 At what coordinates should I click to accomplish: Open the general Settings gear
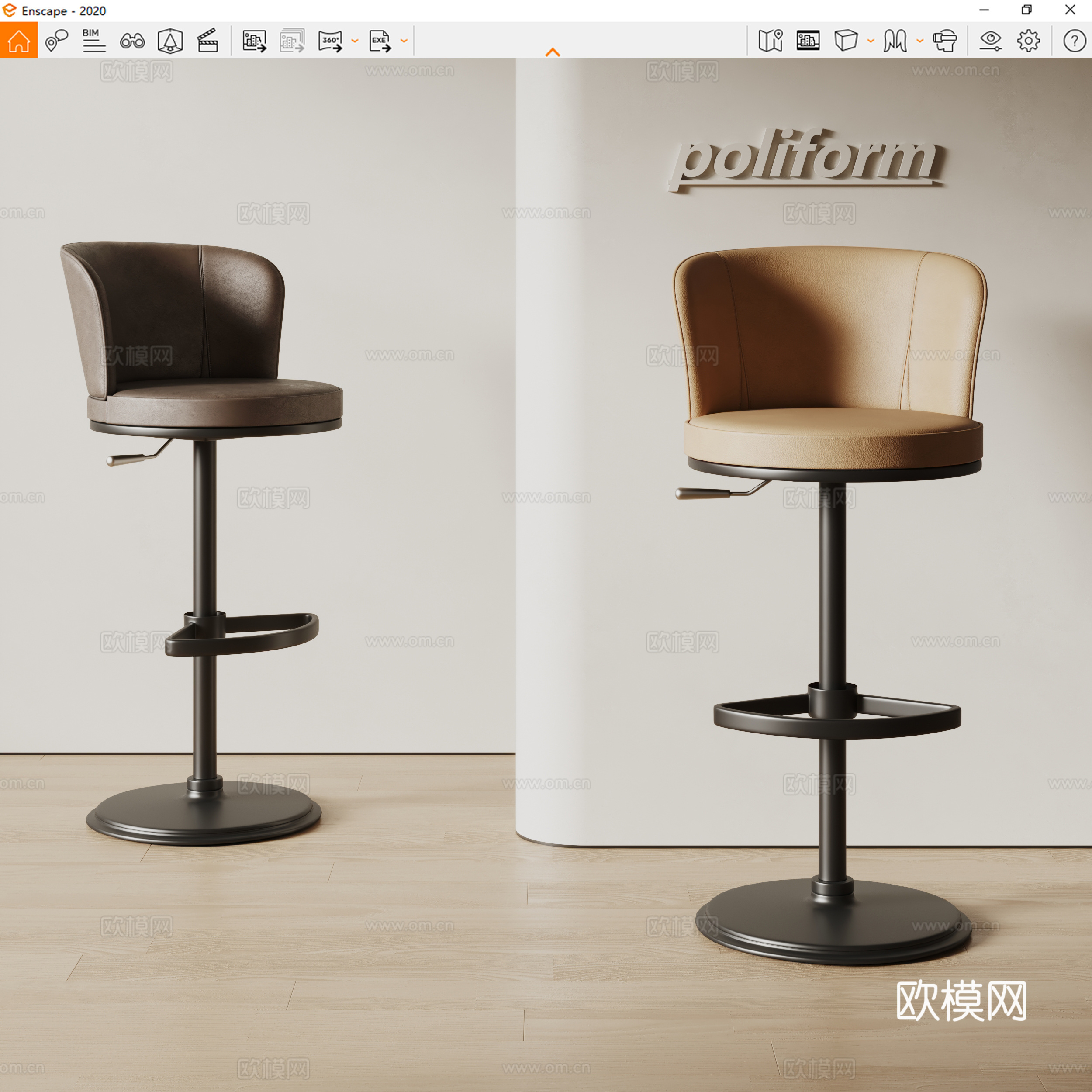tap(1029, 41)
